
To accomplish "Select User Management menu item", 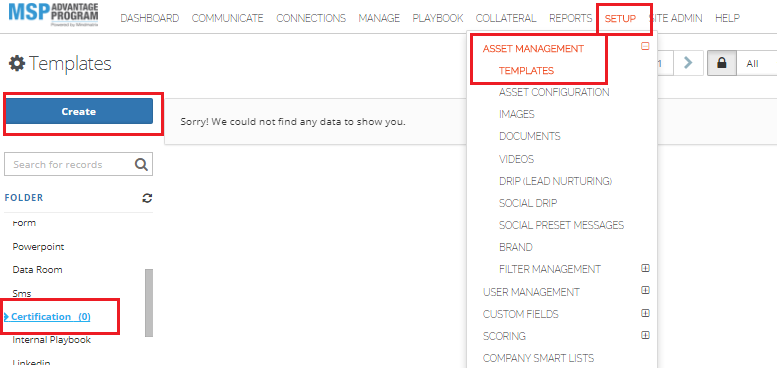I will point(531,292).
